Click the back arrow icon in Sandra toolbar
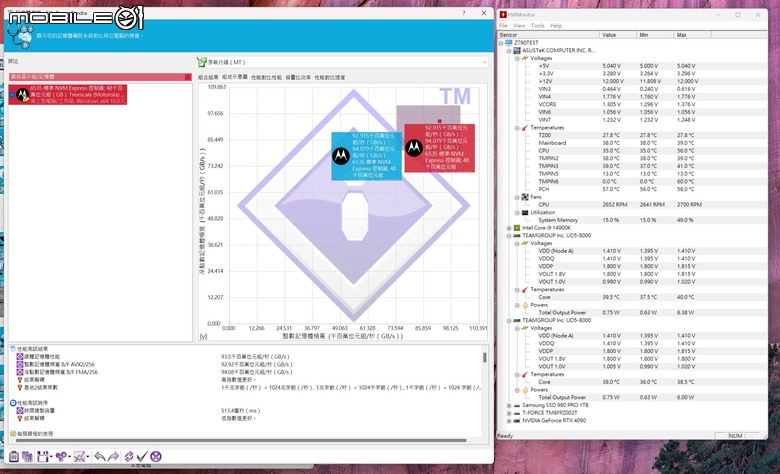Screen dimensions: 780x474 pyautogui.click(x=99, y=456)
